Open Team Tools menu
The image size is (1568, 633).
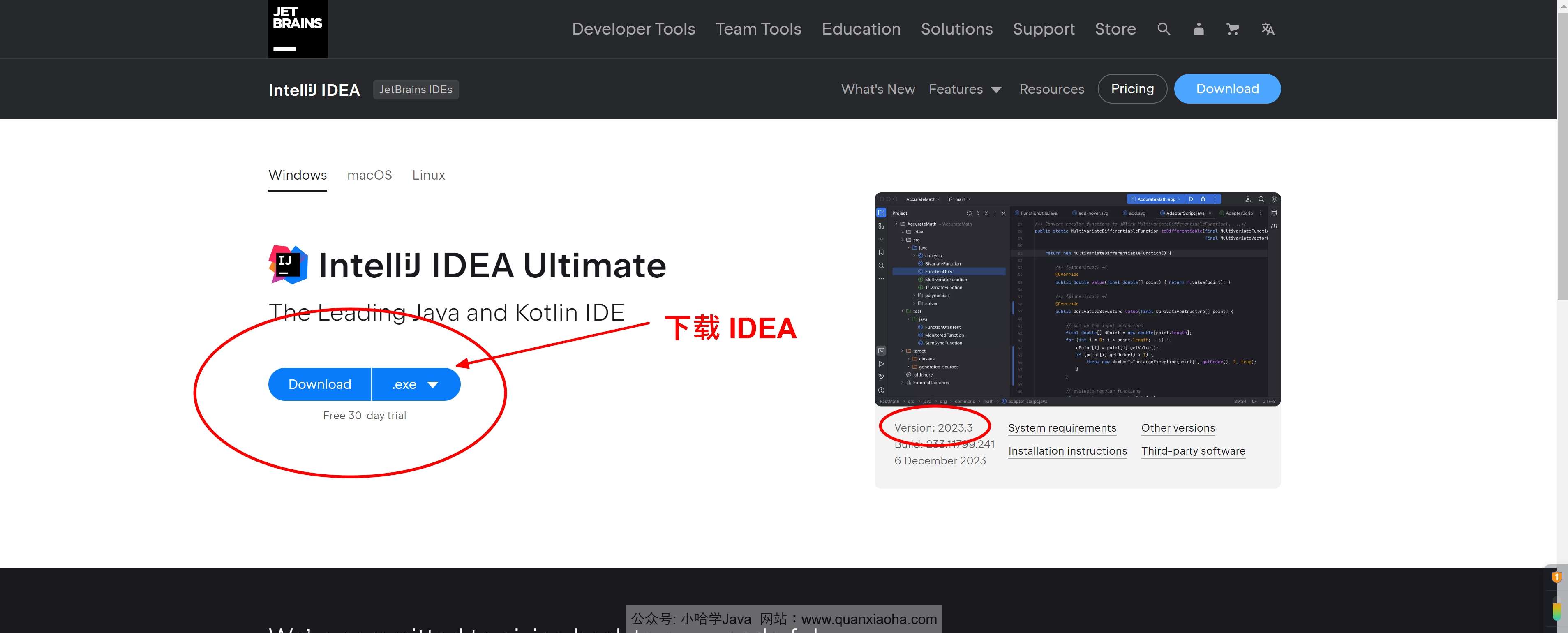point(758,29)
